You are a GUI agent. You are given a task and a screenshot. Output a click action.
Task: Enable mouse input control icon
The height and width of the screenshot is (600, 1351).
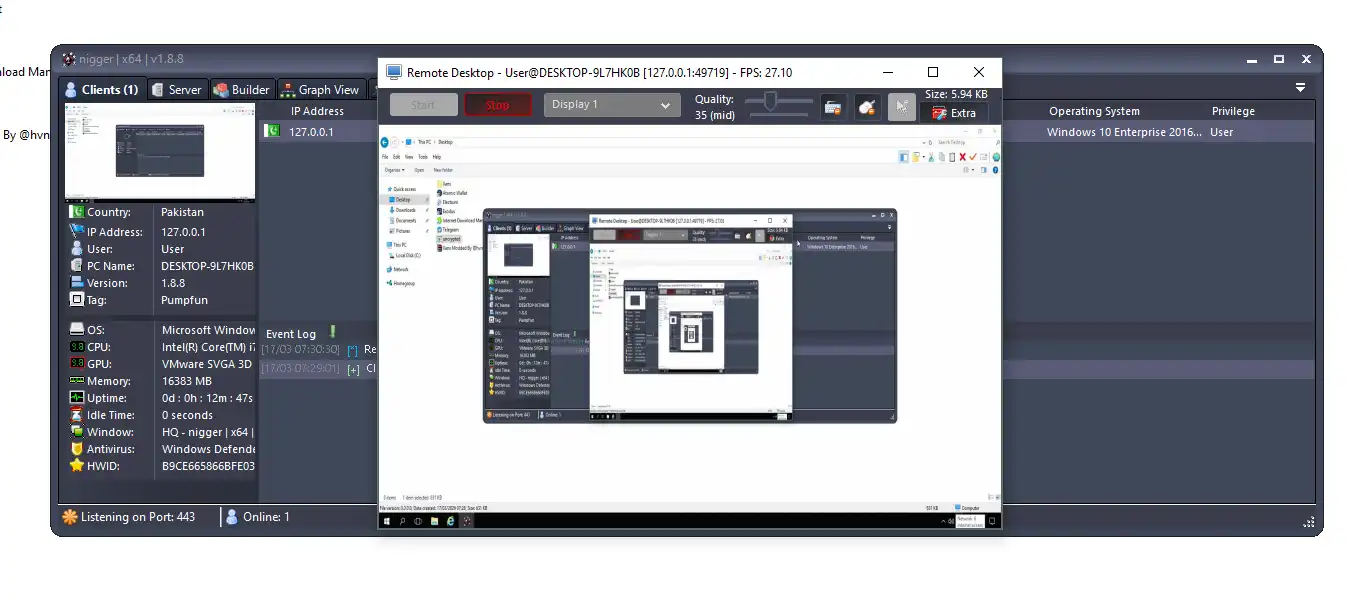coord(867,107)
